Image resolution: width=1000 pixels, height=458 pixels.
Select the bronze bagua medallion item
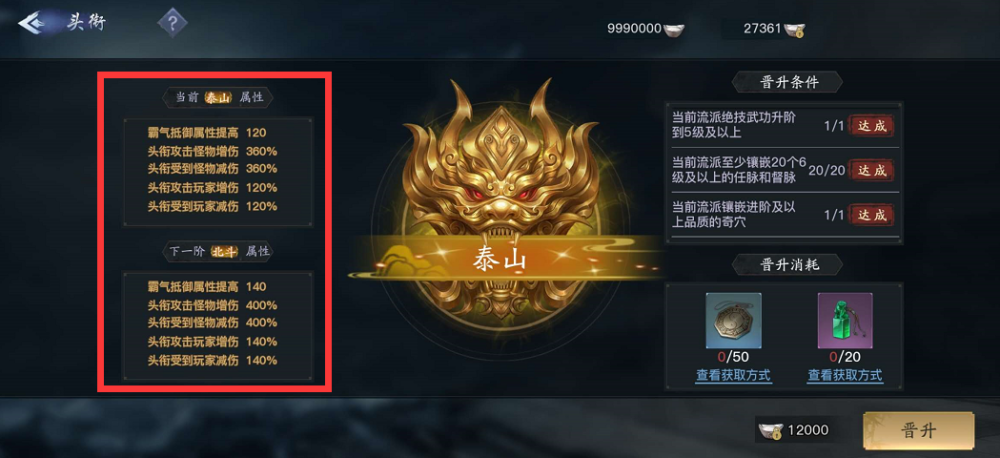pyautogui.click(x=733, y=321)
